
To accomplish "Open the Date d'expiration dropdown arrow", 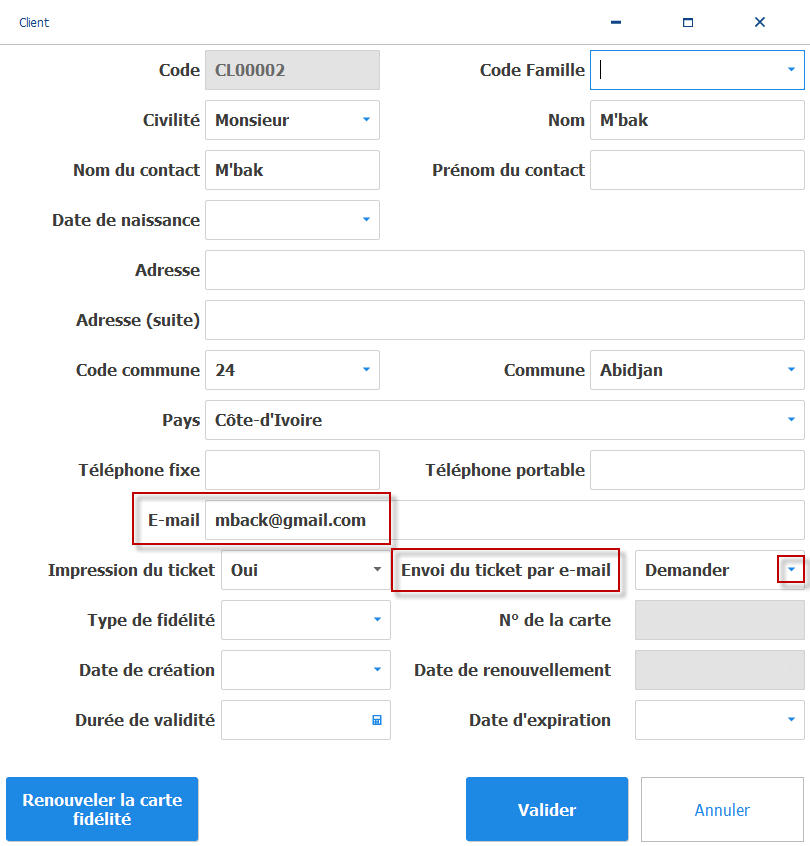I will pos(791,720).
